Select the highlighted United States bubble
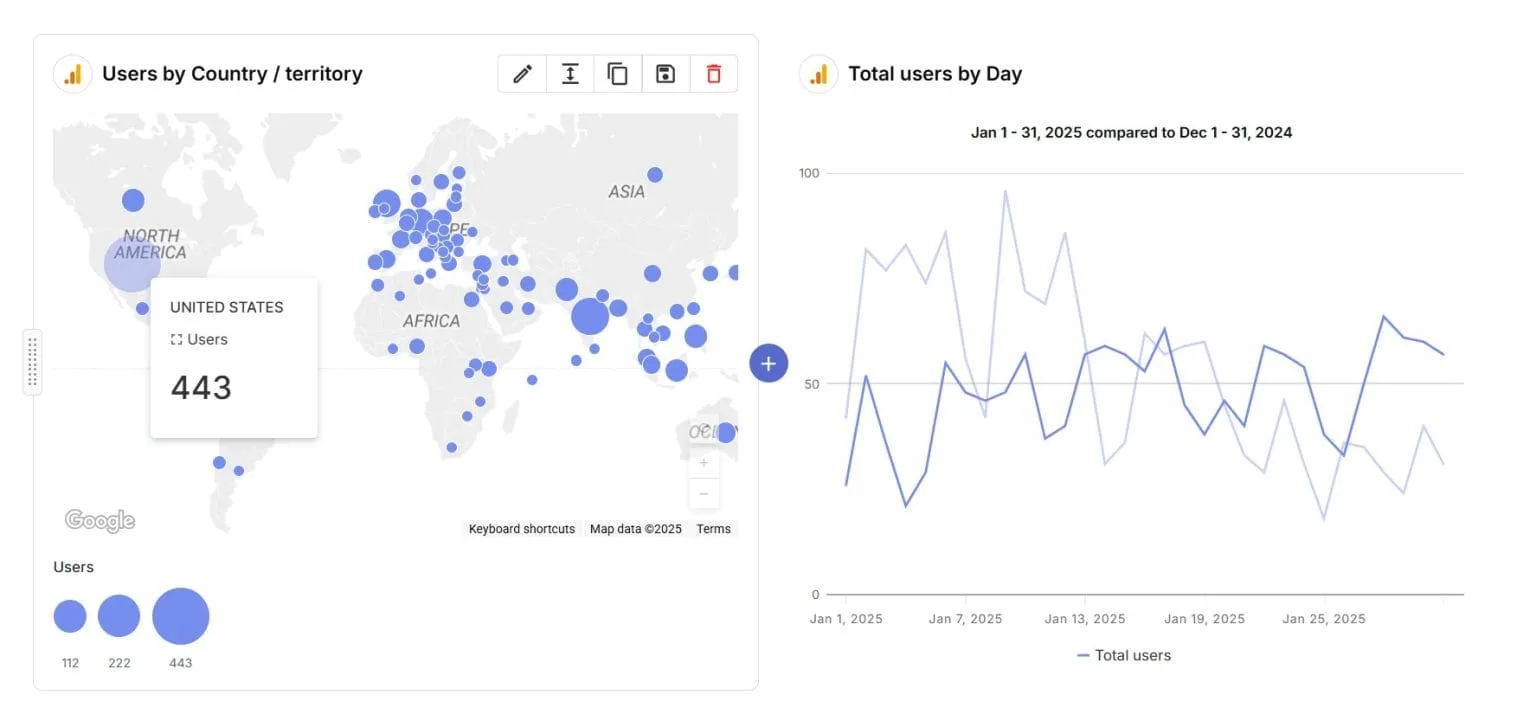Viewport: 1536px width, 721px height. [132, 264]
